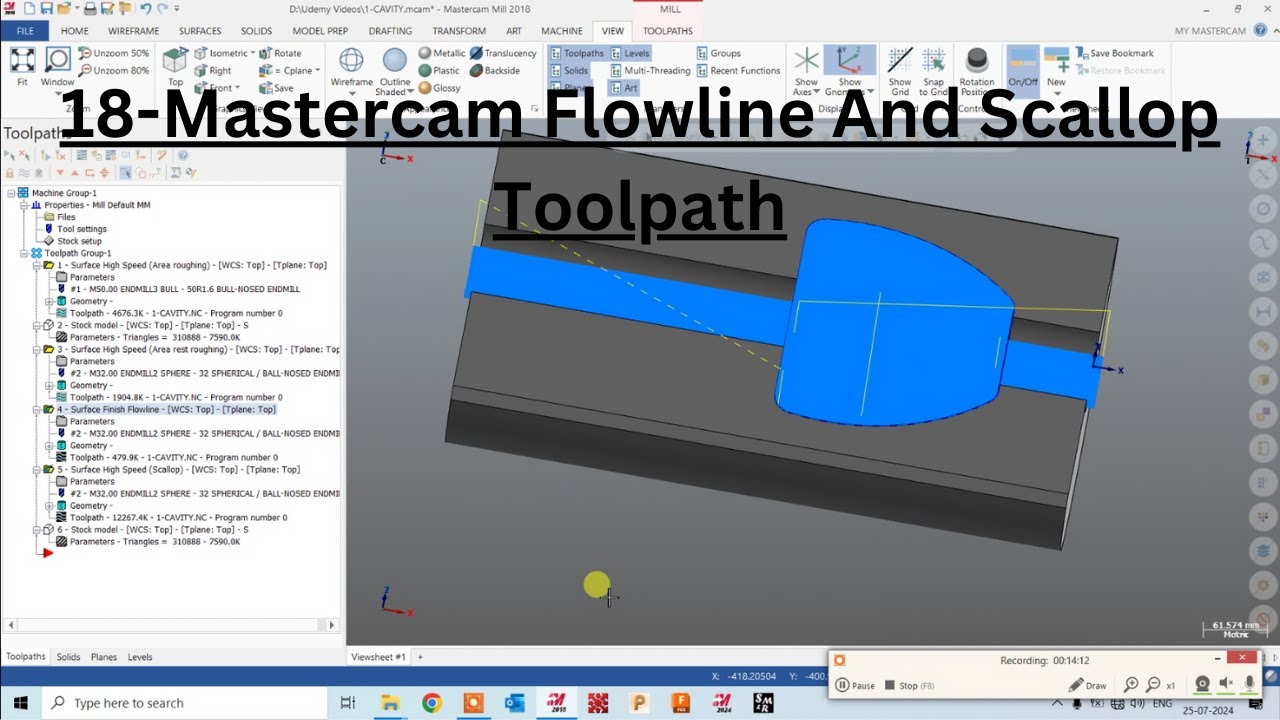Open the SURFACES ribbon tab
Image resolution: width=1280 pixels, height=720 pixels.
point(200,31)
